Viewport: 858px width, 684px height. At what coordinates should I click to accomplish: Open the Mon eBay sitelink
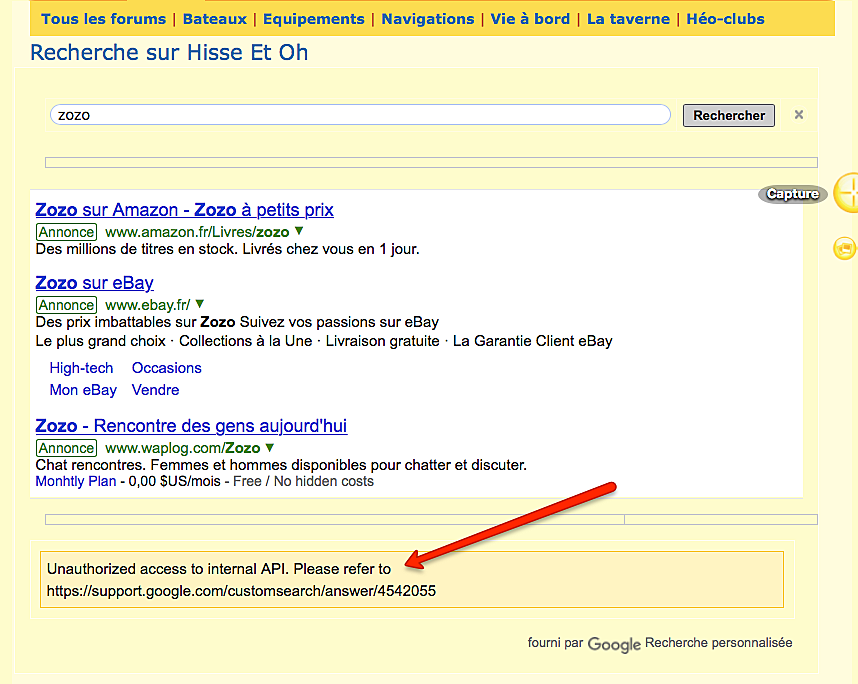click(83, 390)
